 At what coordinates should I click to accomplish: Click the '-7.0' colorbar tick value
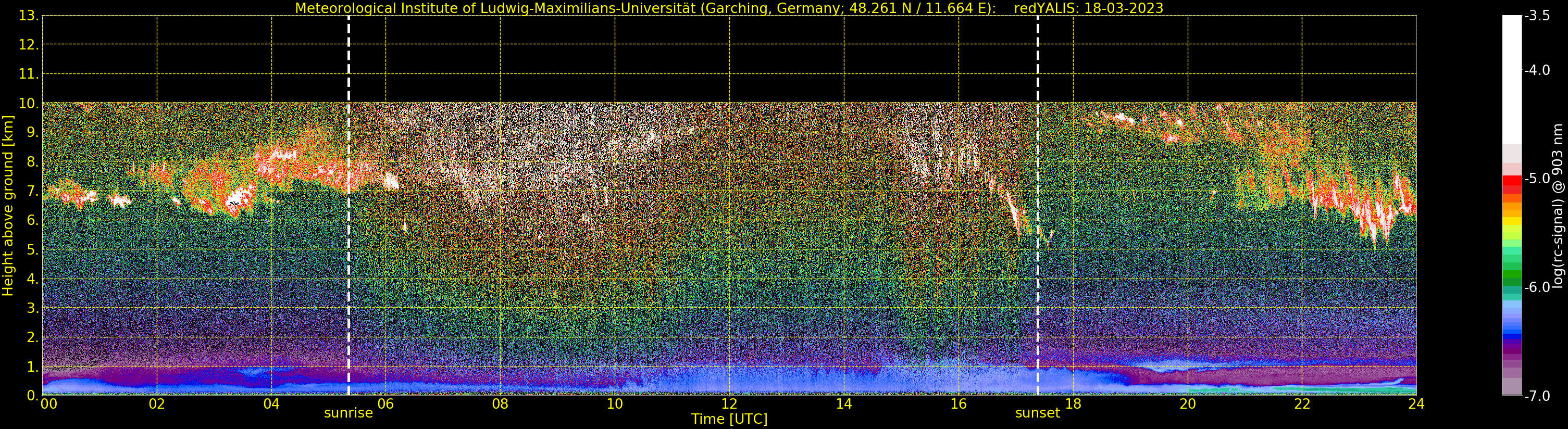point(1537,396)
